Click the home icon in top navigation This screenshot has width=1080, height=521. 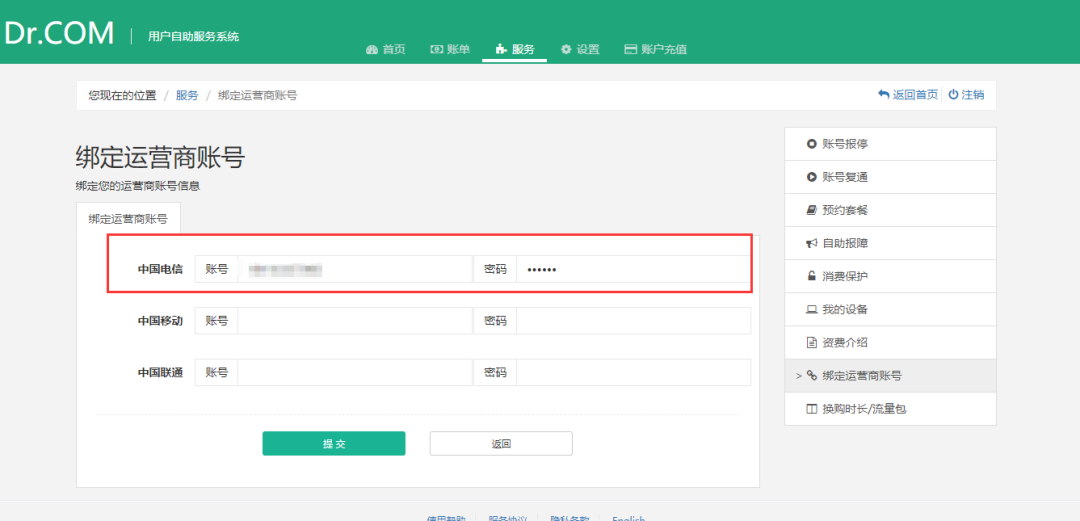372,50
